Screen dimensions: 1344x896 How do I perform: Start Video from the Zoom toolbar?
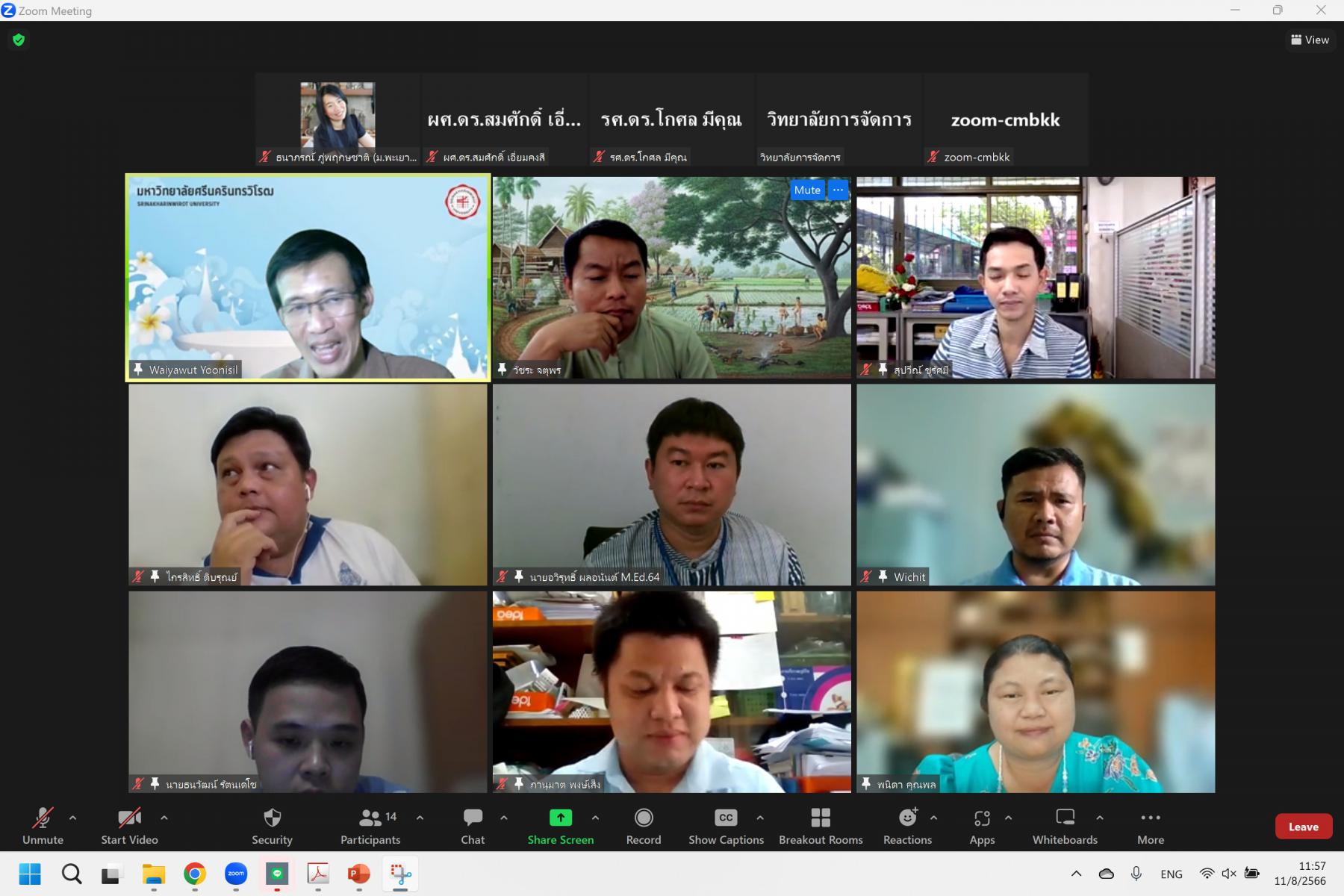point(129,827)
